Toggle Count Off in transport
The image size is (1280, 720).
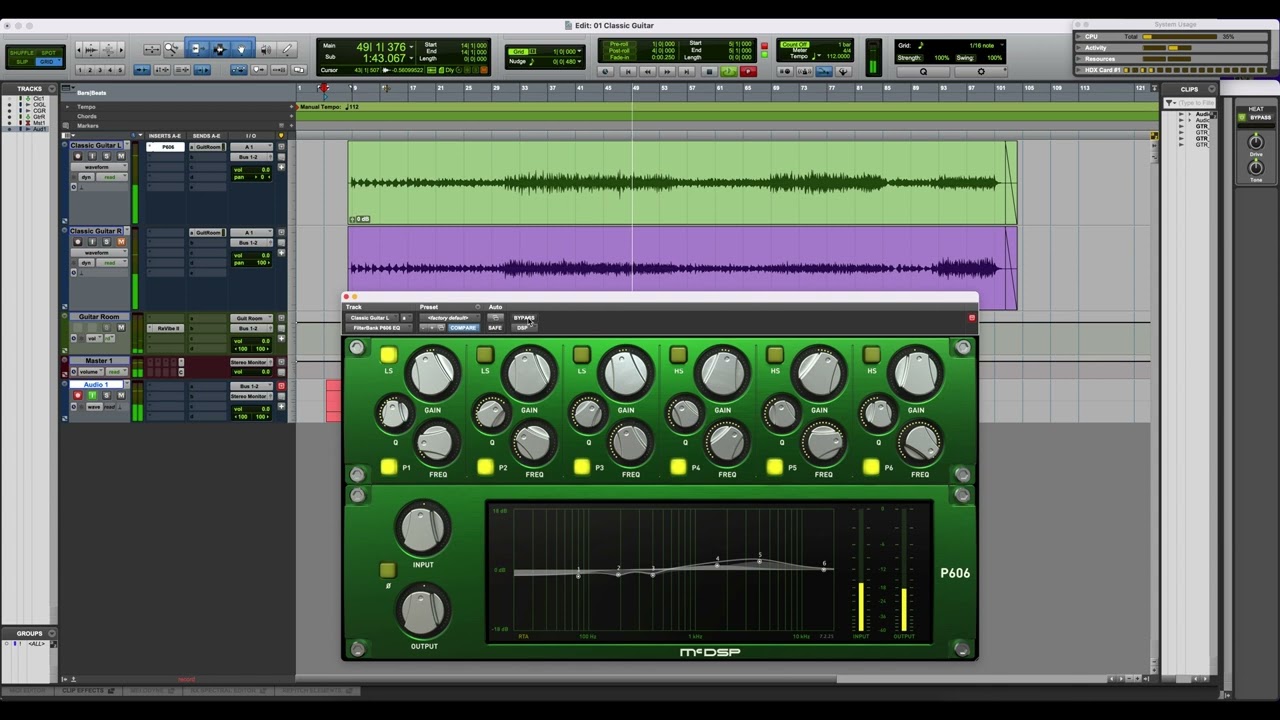pyautogui.click(x=795, y=45)
